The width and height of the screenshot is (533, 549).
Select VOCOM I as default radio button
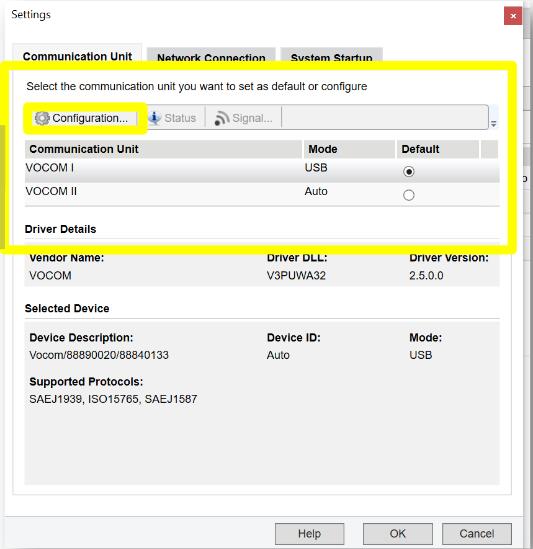pyautogui.click(x=409, y=172)
